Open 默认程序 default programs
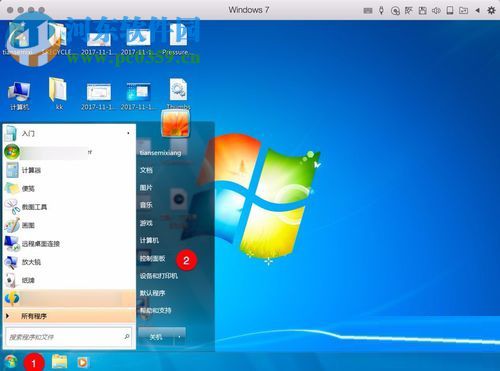The image size is (500, 371). coord(152,293)
